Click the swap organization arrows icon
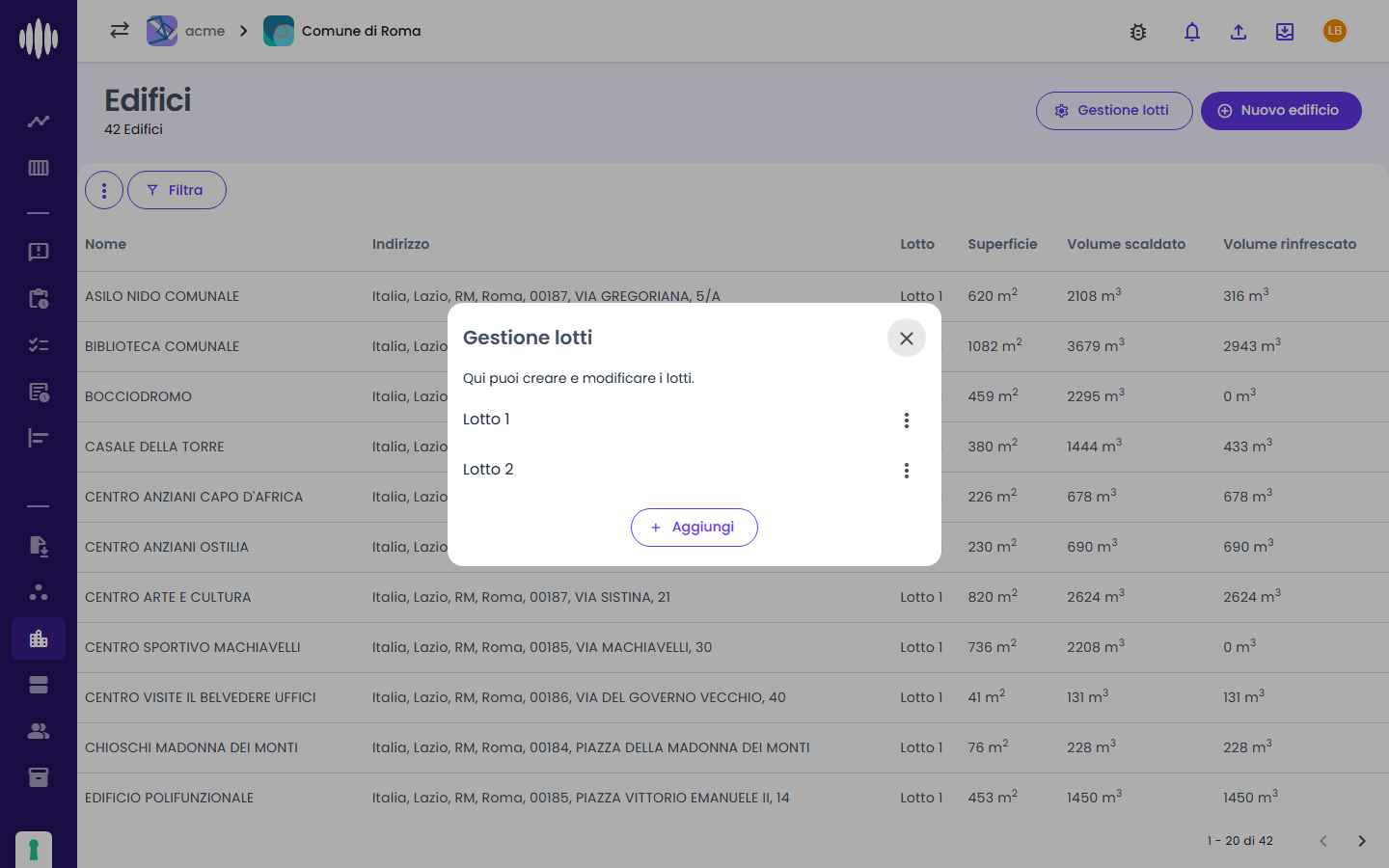Viewport: 1389px width, 868px height. point(120,31)
